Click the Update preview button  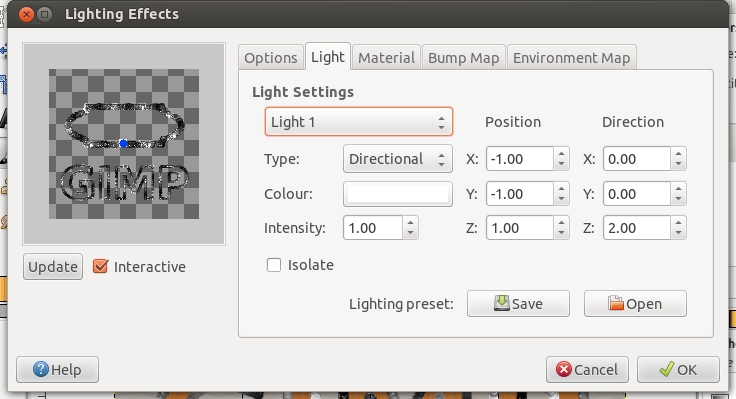tap(53, 267)
